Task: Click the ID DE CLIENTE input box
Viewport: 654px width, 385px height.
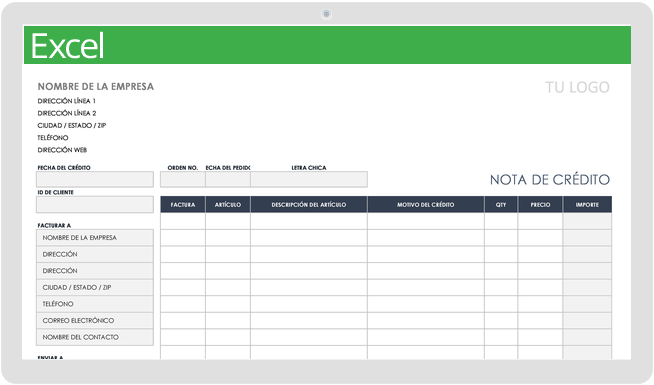Action: tap(95, 204)
